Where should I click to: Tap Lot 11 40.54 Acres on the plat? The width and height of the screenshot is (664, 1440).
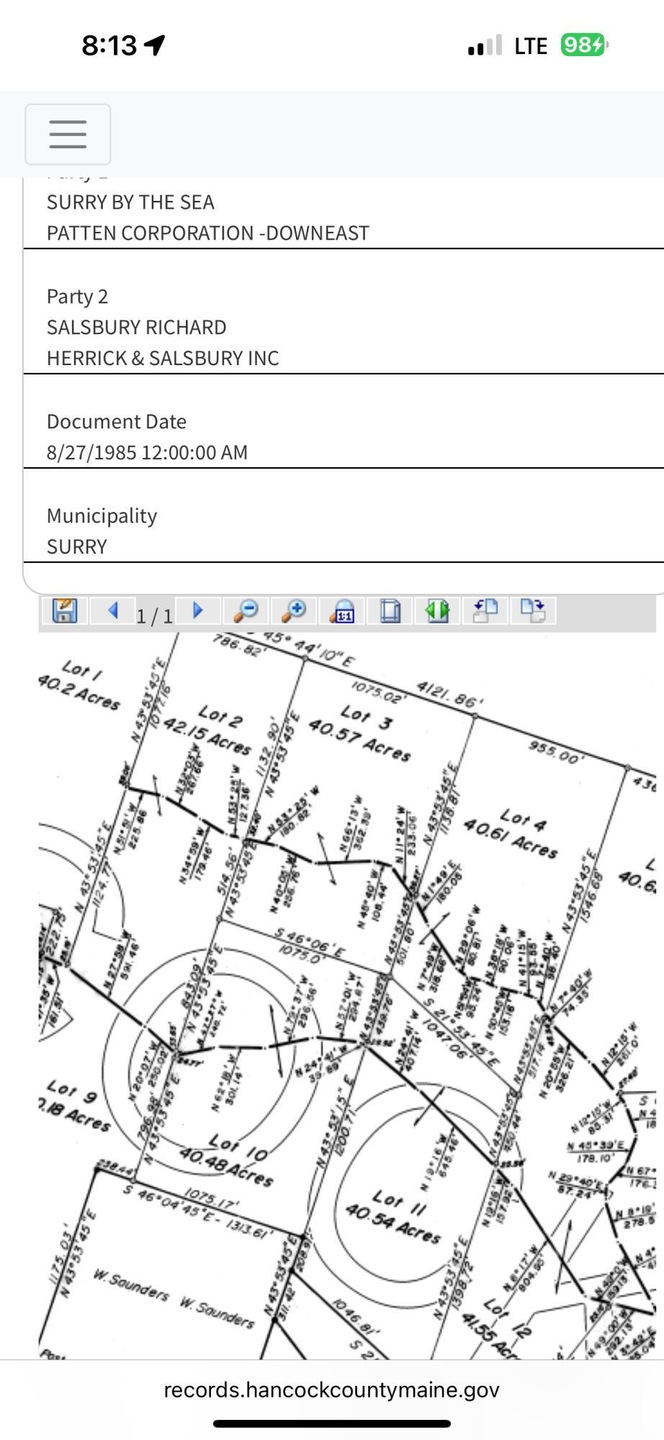click(405, 1216)
